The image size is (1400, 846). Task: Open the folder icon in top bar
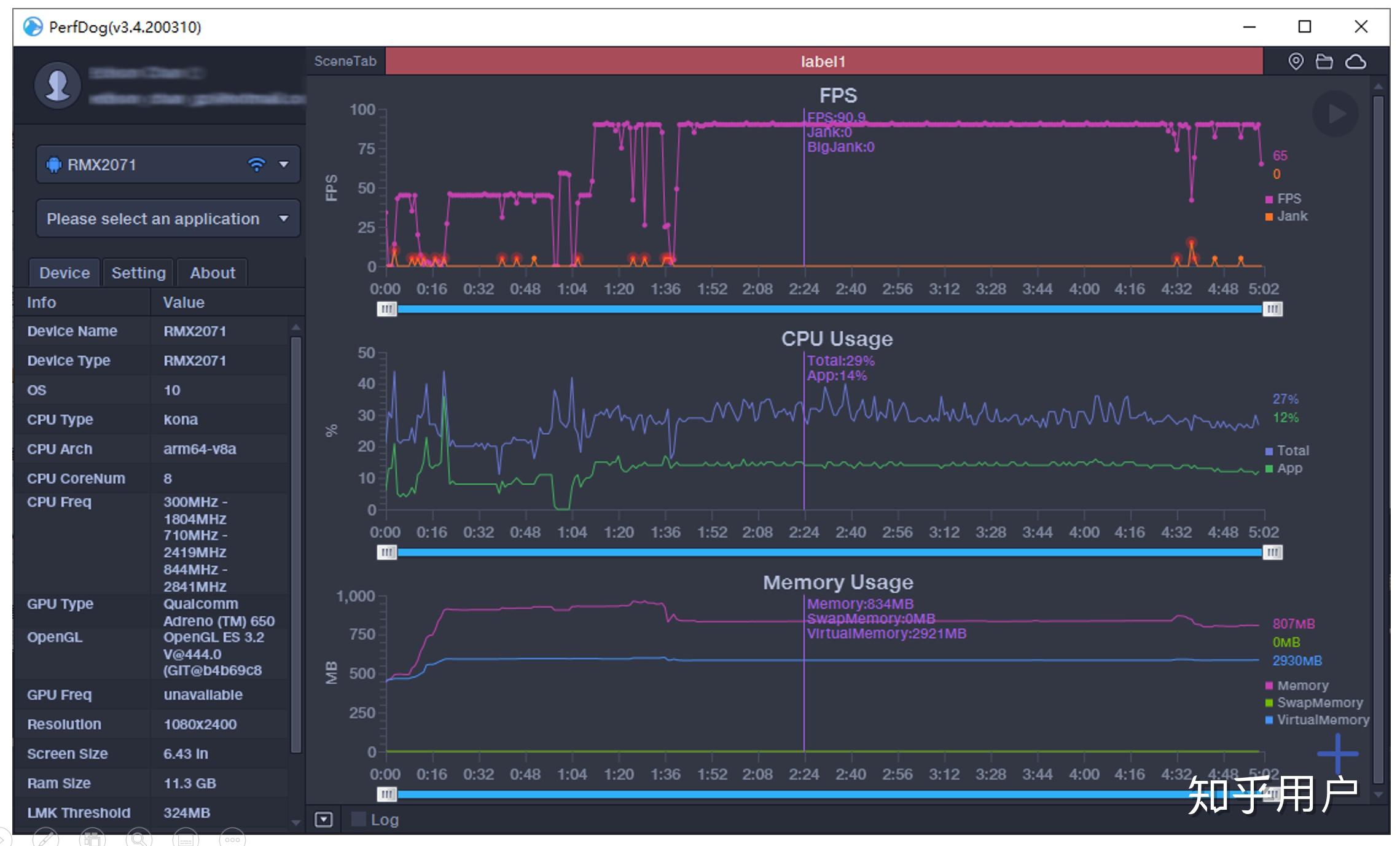[x=1324, y=61]
